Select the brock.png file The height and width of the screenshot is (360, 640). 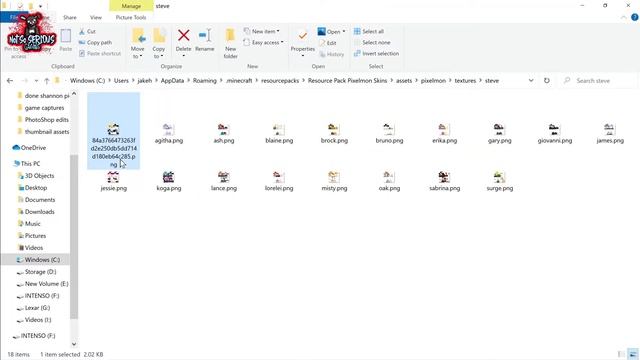[x=334, y=133]
